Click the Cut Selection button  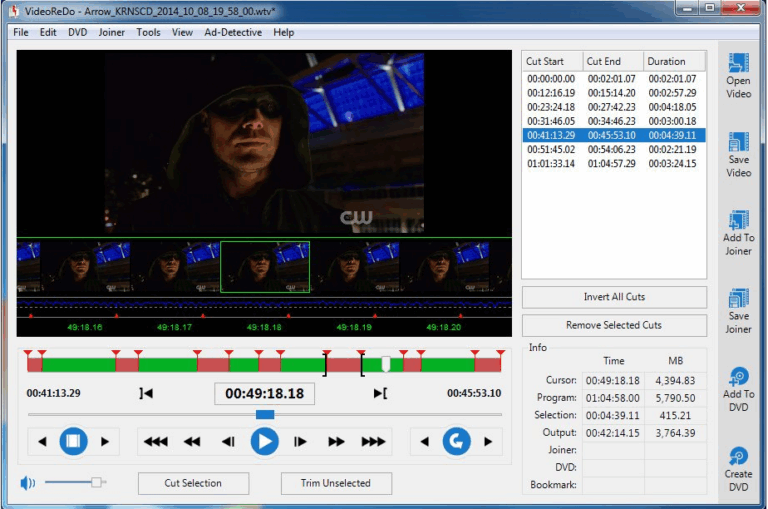click(193, 483)
